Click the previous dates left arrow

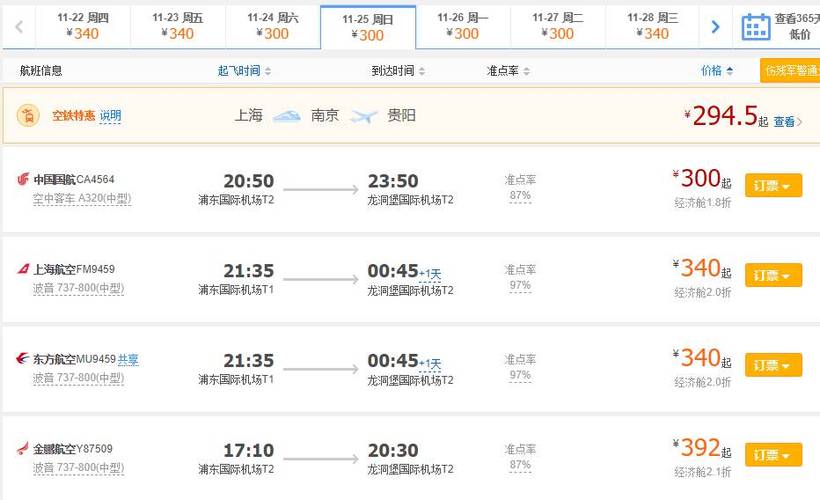pos(17,27)
